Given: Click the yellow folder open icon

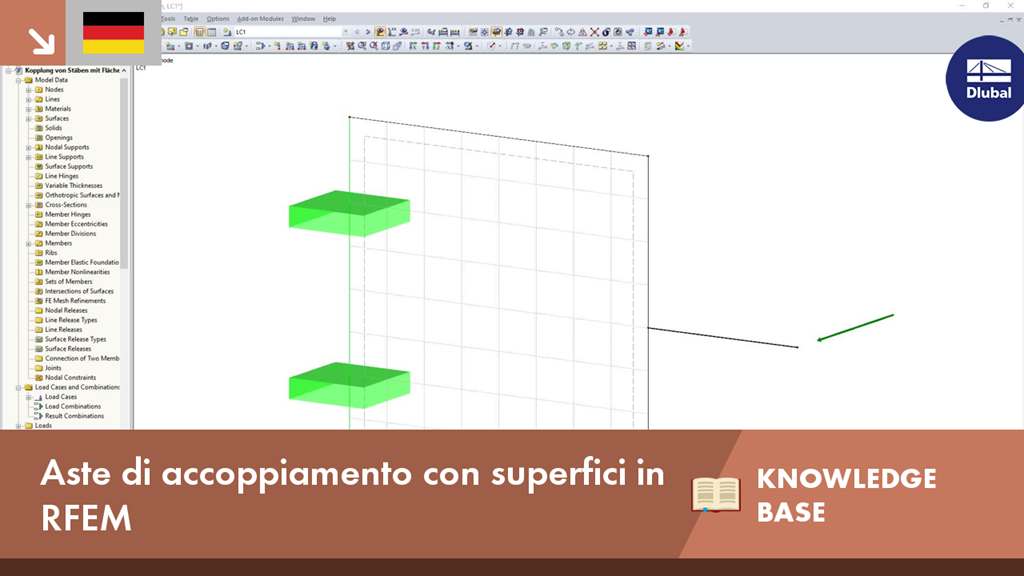Looking at the screenshot, I should pos(184,32).
